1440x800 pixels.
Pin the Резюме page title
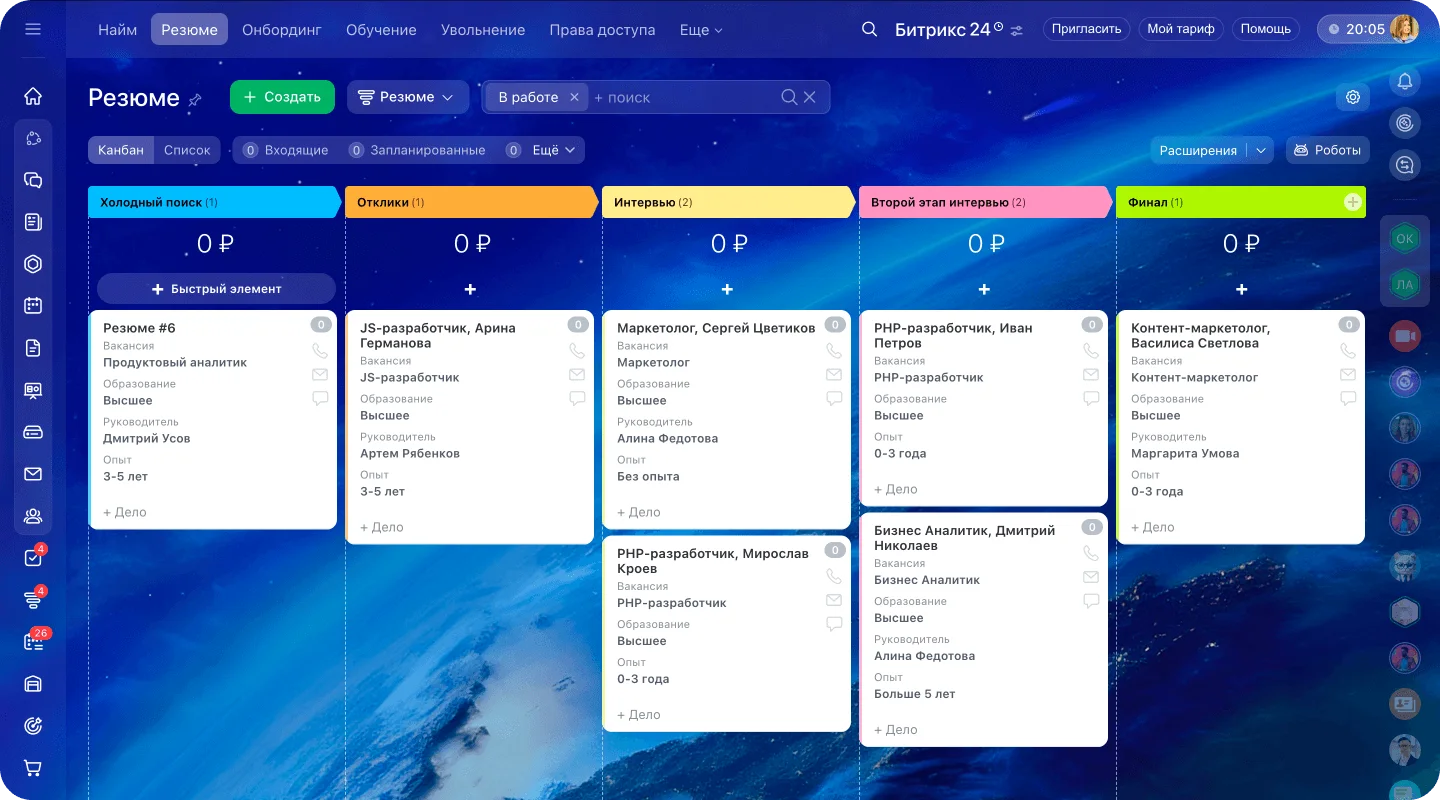(x=195, y=99)
